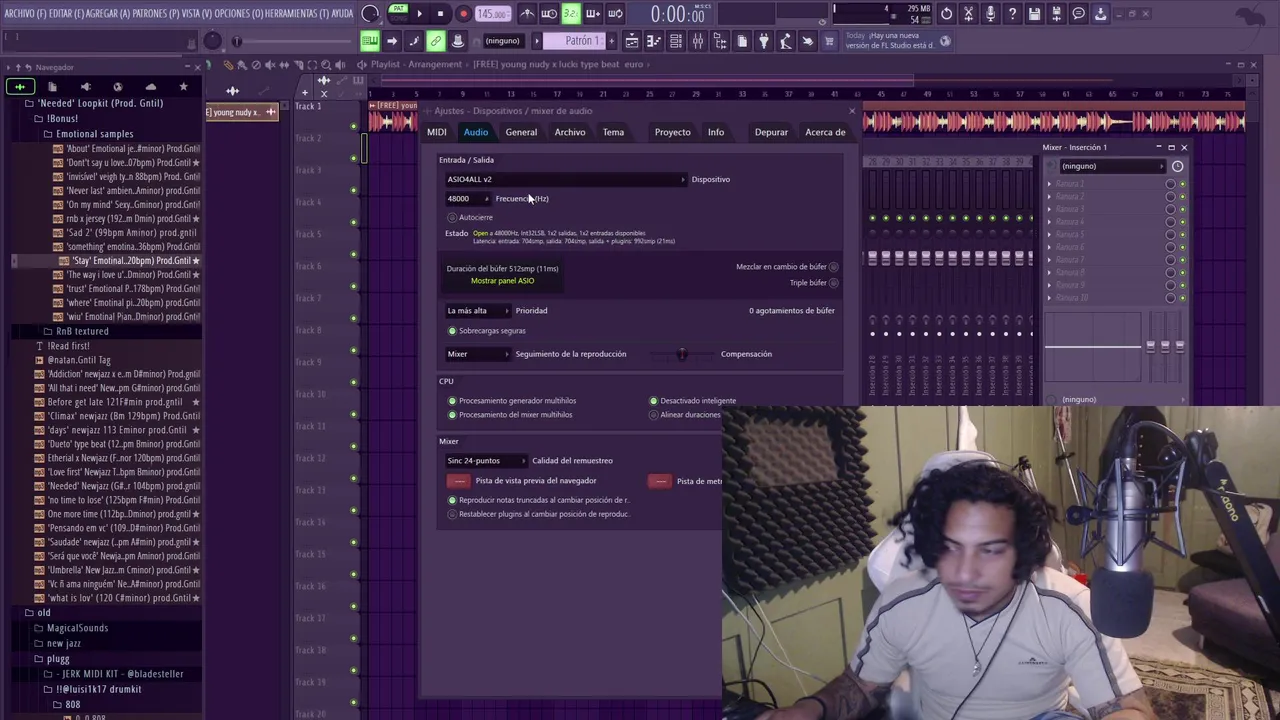Toggle Sobrecargas seguras option
The image size is (1280, 720).
pyautogui.click(x=452, y=330)
